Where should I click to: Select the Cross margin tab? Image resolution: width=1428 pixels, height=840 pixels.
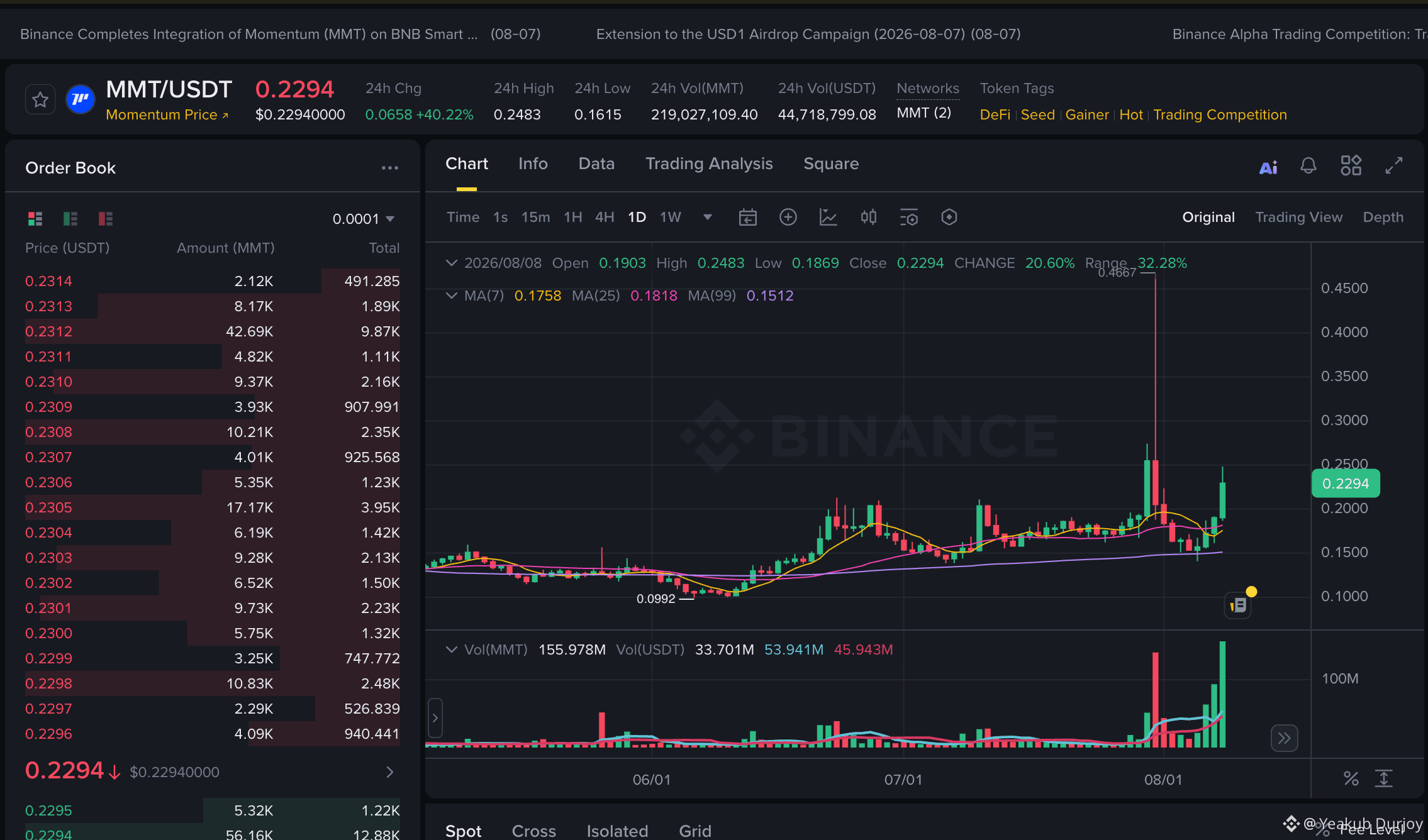[534, 831]
